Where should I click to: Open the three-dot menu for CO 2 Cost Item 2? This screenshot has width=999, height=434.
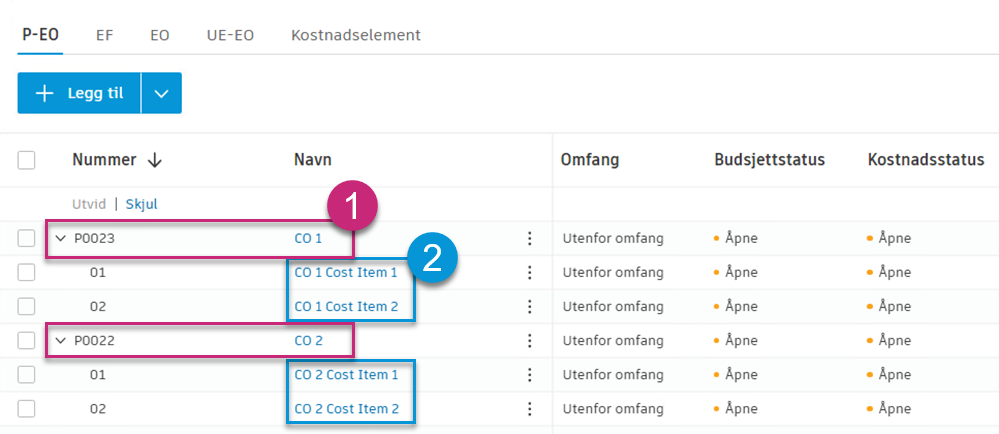pos(530,409)
